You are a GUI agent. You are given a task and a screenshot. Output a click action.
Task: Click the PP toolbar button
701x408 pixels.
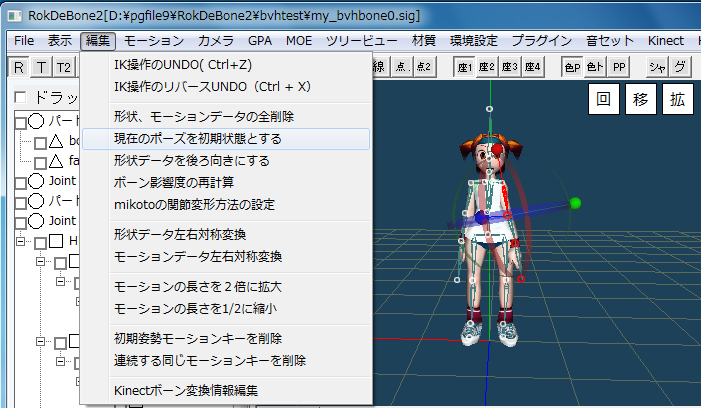point(619,67)
